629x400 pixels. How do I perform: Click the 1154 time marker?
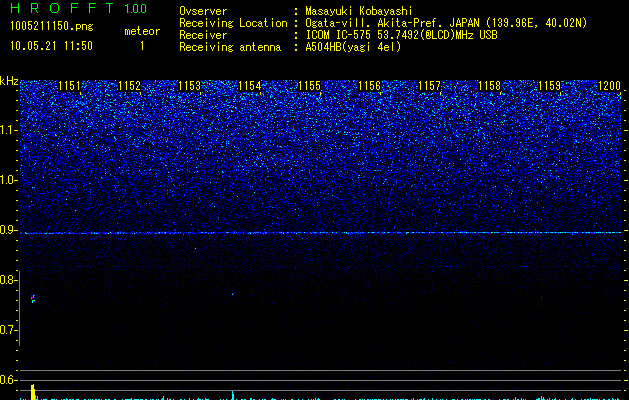250,86
